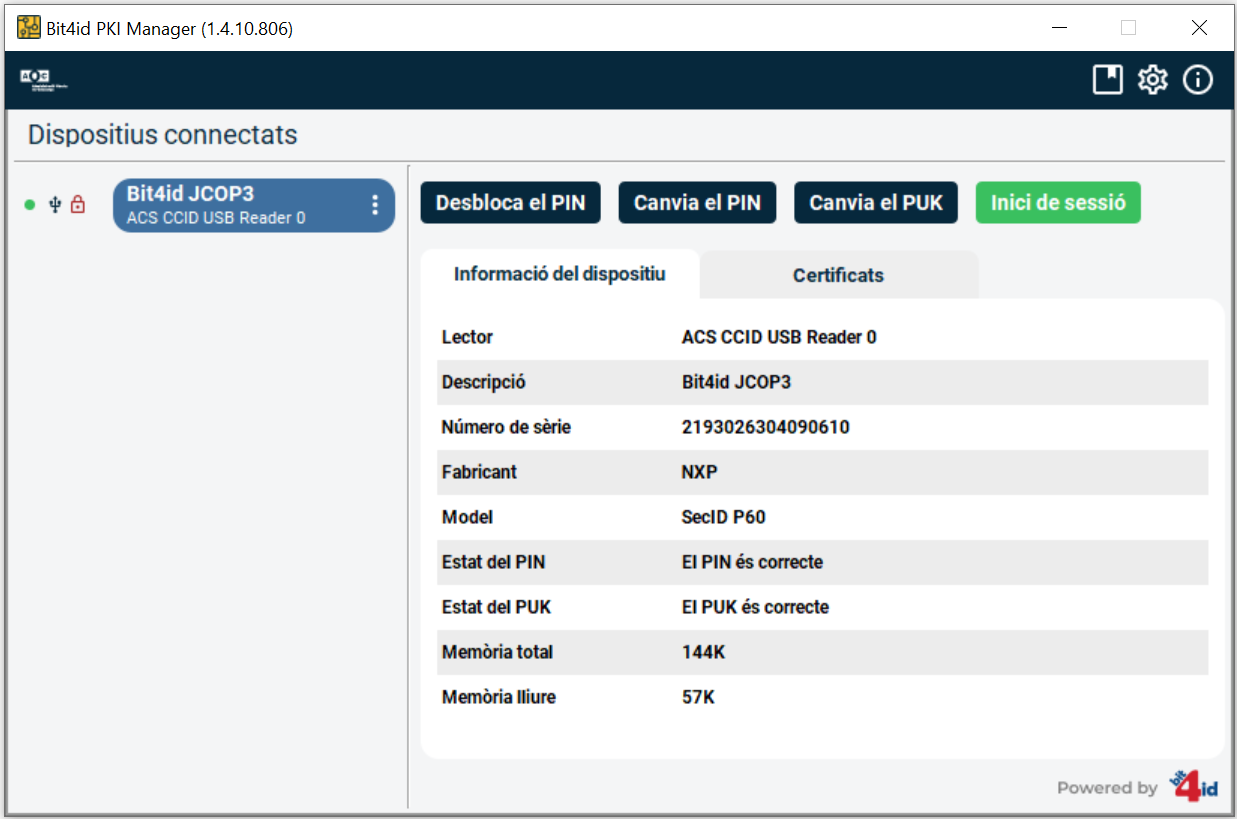
Task: Click the 'Dispositius connectats' heading
Action: tap(163, 135)
